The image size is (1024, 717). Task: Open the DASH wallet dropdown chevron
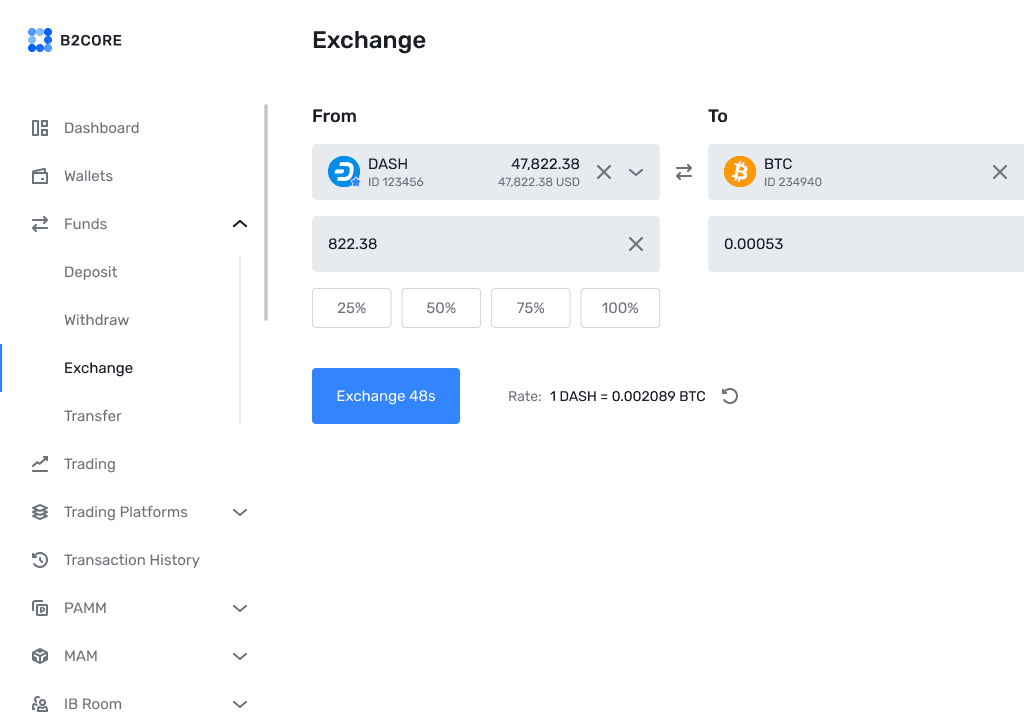pos(636,172)
